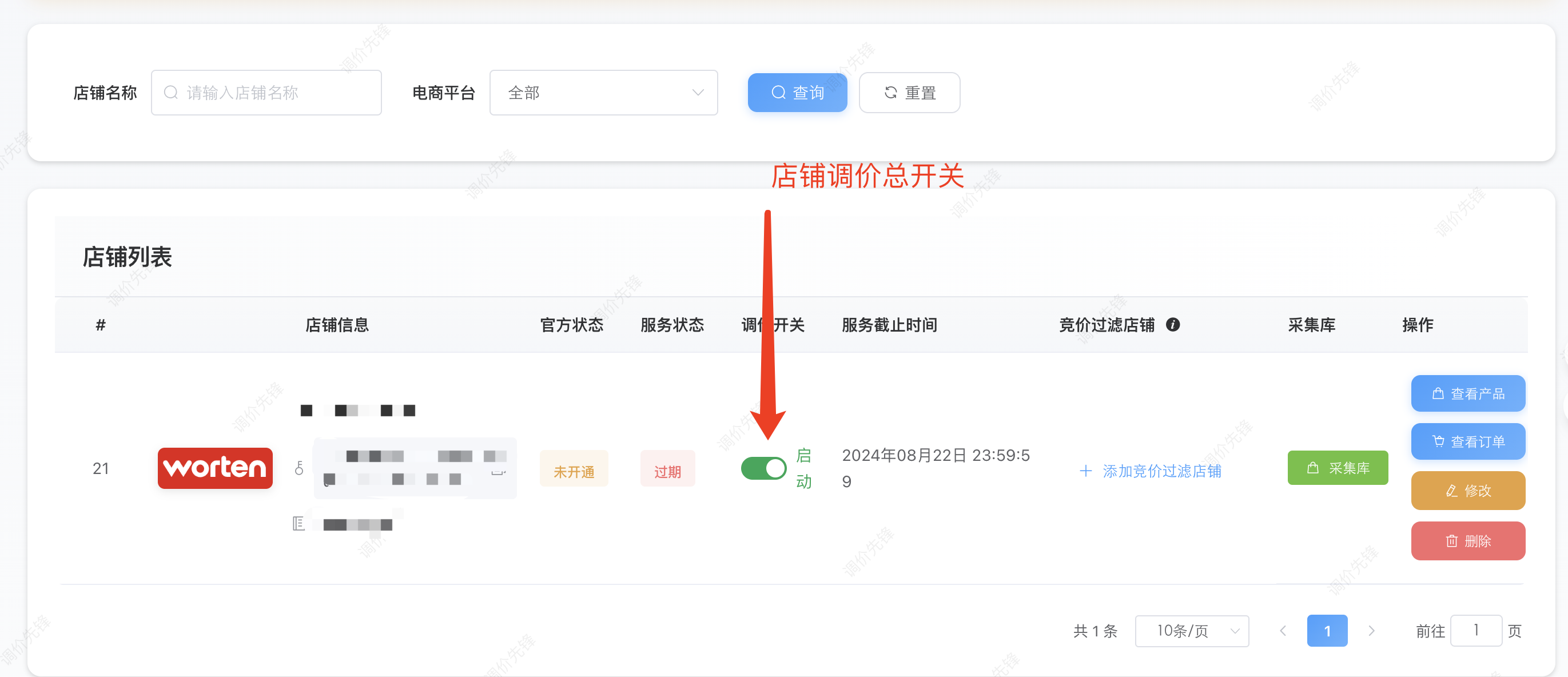Screen dimensions: 1568x677
Task: Click the 查看产品 button
Action: (x=1467, y=393)
